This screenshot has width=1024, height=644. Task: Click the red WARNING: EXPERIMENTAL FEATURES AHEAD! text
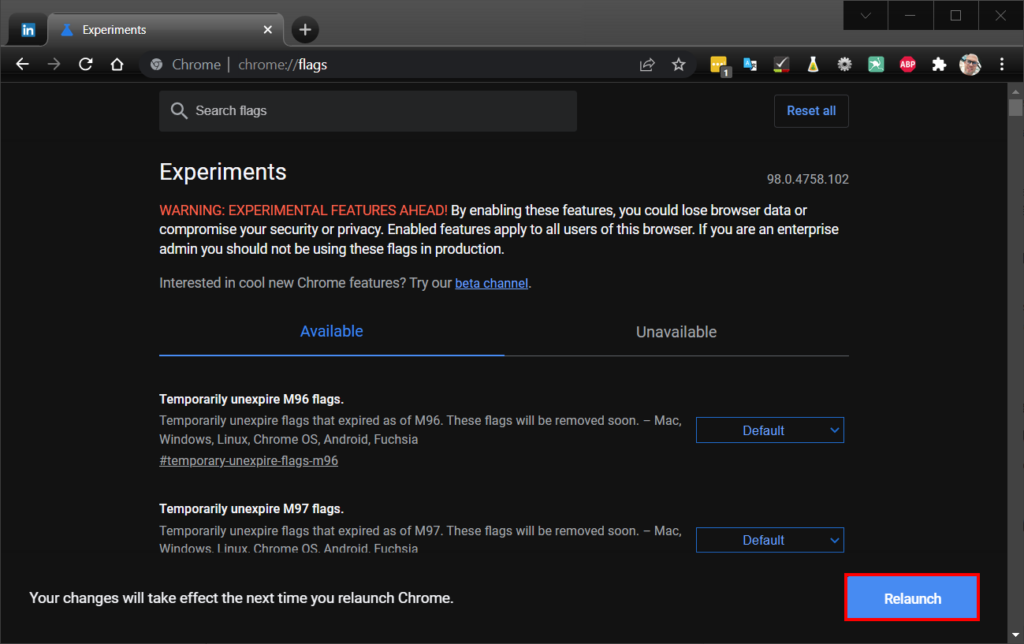click(x=303, y=210)
